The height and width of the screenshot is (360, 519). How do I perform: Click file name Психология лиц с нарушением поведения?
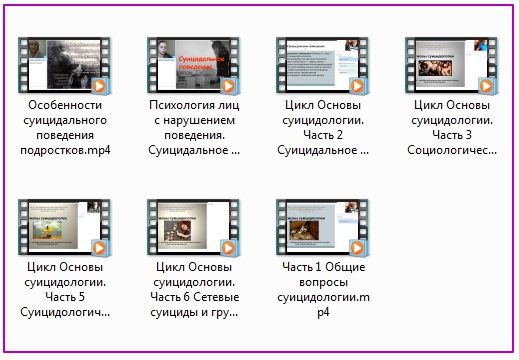pyautogui.click(x=194, y=128)
